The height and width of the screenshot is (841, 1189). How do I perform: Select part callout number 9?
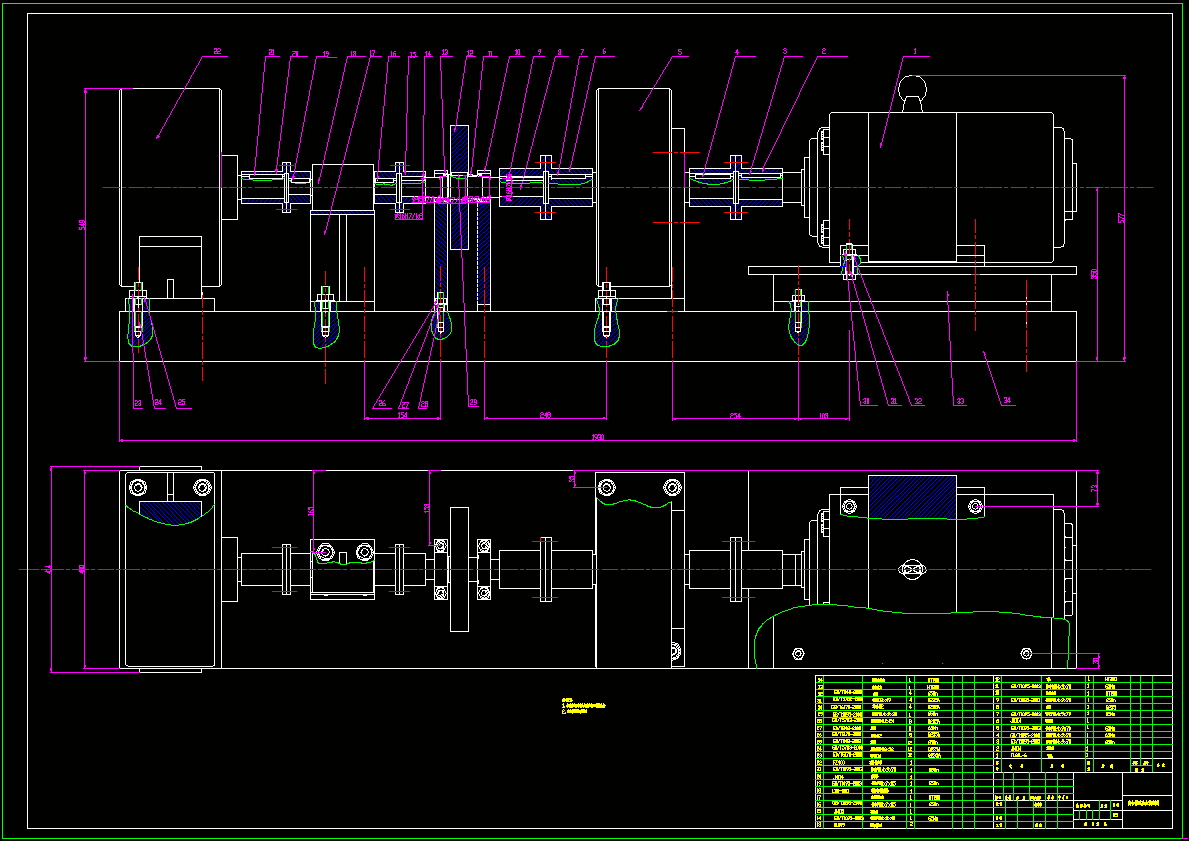(x=539, y=52)
